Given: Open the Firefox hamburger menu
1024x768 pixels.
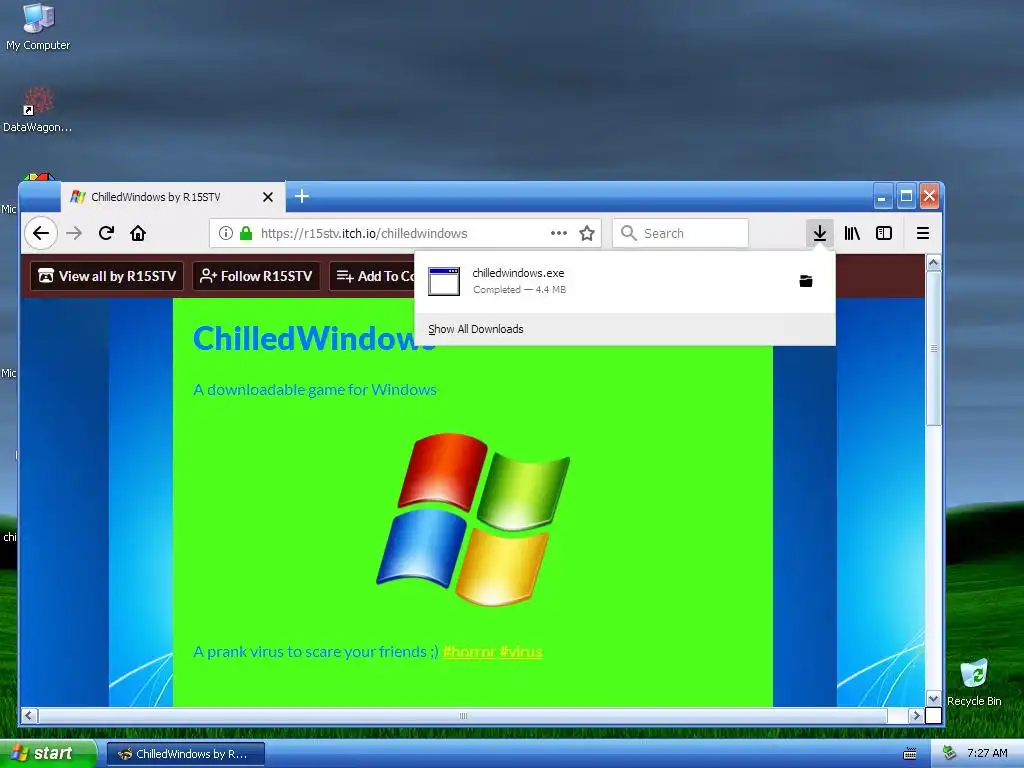Looking at the screenshot, I should point(923,233).
